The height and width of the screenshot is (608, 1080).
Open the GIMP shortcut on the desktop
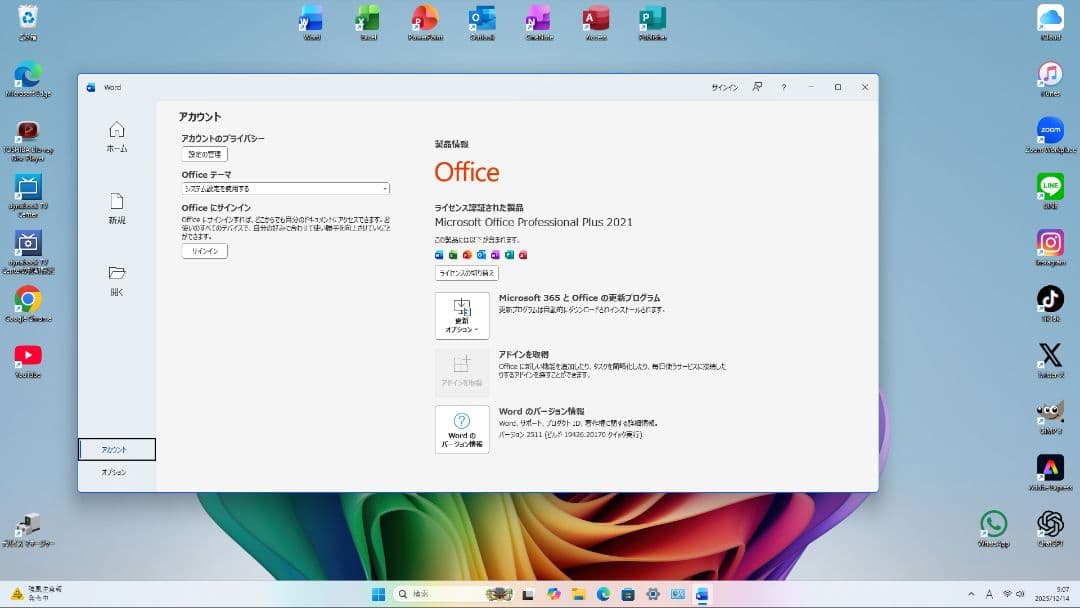[1050, 413]
